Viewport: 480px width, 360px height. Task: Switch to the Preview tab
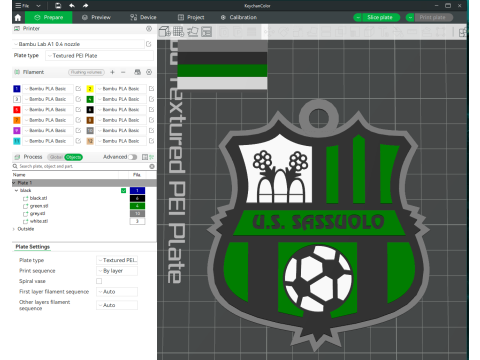[96, 17]
